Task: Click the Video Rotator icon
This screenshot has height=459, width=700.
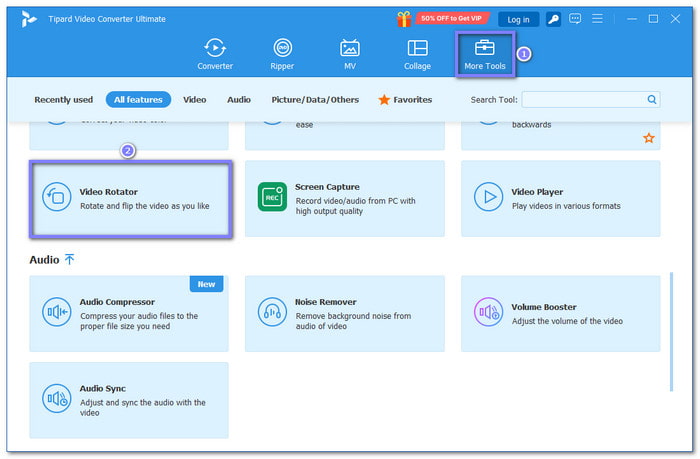Action: [x=57, y=197]
